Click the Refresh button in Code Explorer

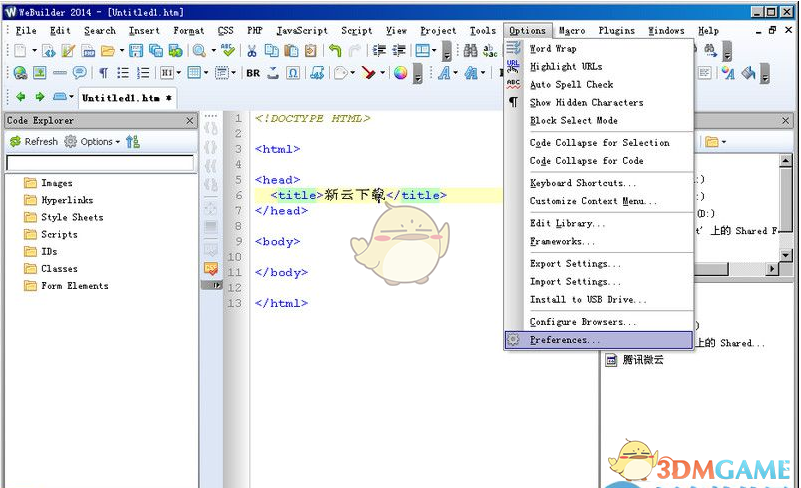click(34, 142)
